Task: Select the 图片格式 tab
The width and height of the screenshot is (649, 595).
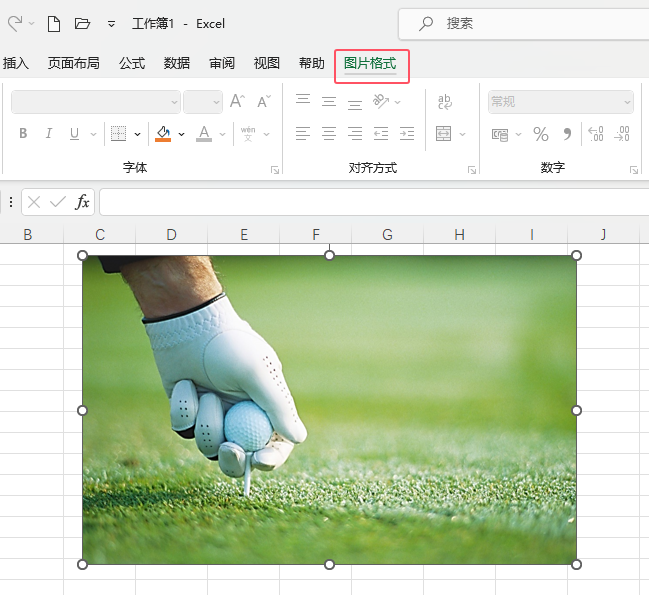Action: click(370, 63)
